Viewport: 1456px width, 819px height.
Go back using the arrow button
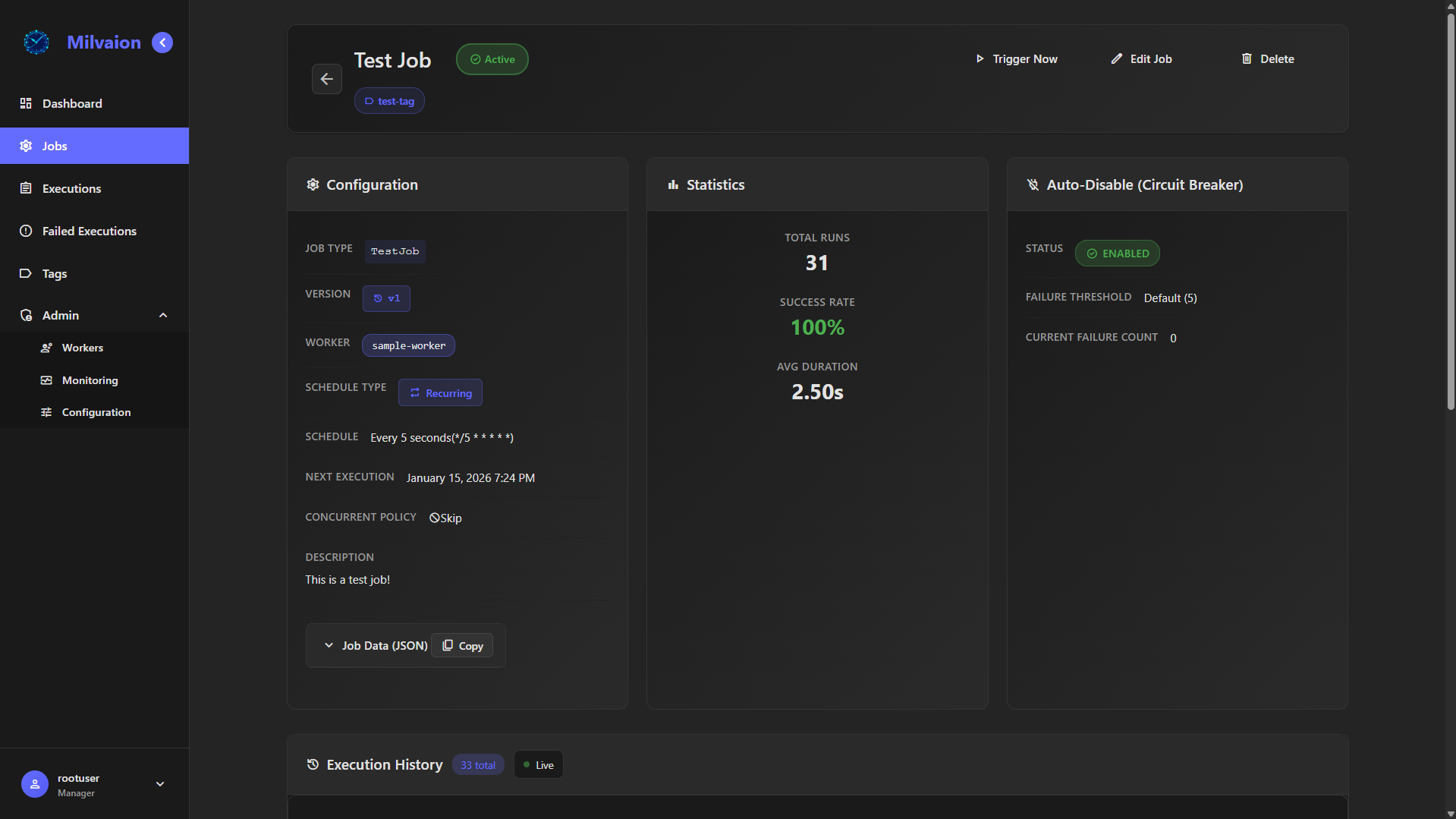(x=326, y=79)
